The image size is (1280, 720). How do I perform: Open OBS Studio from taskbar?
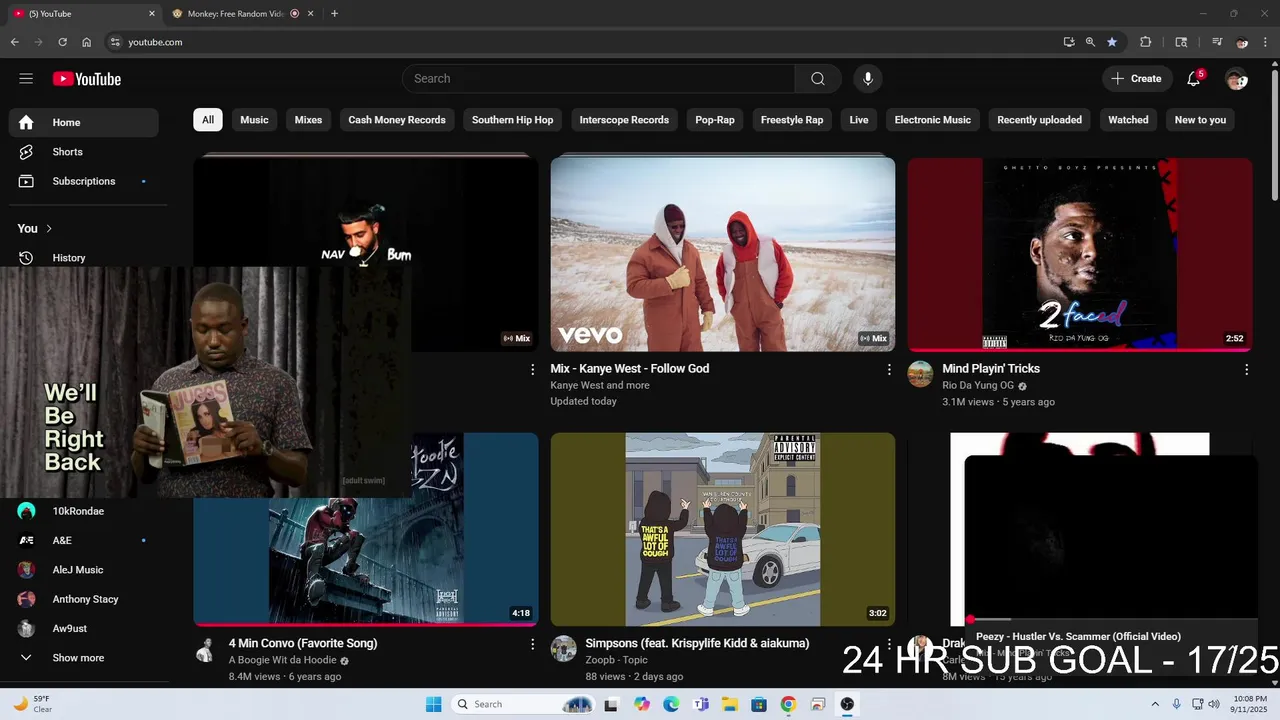pyautogui.click(x=847, y=704)
